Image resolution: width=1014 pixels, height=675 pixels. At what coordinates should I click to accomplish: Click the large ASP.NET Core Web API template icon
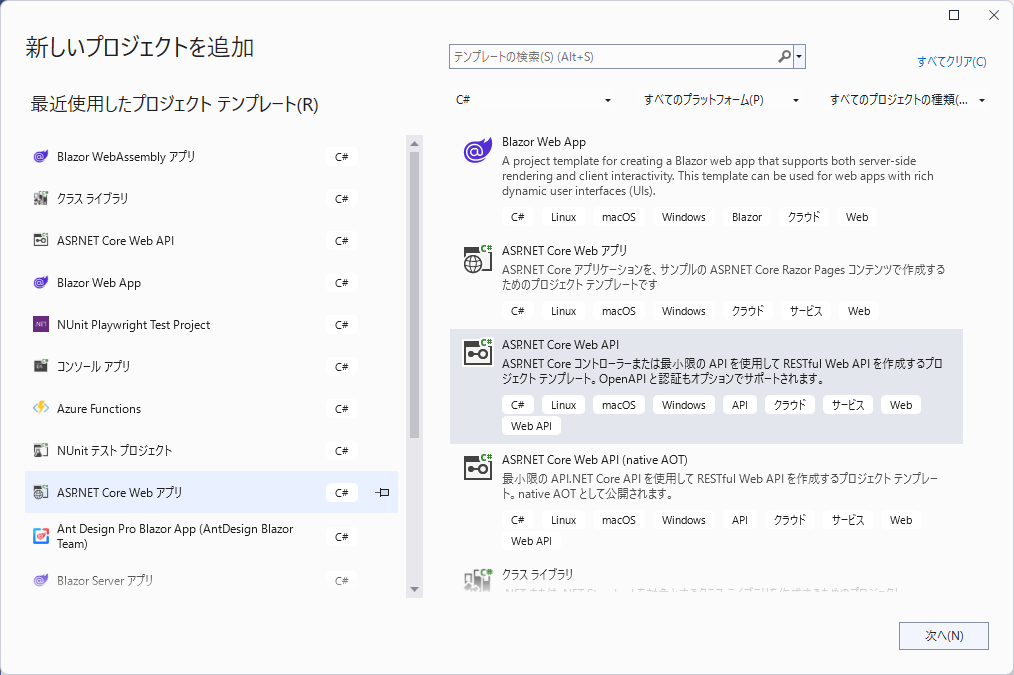click(478, 353)
